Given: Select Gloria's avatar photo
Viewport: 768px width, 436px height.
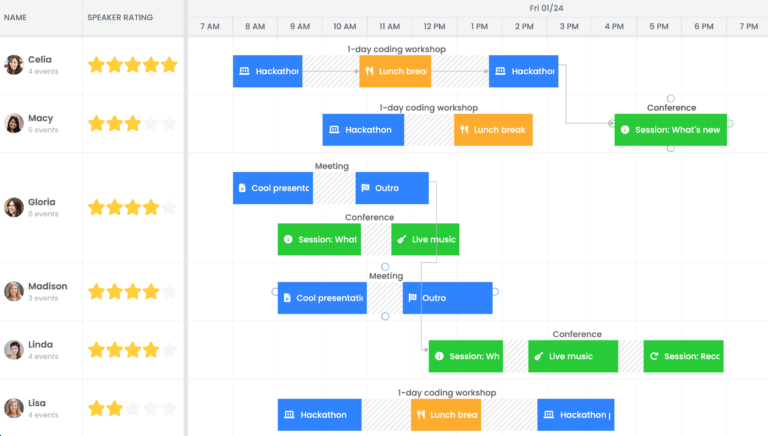Looking at the screenshot, I should pyautogui.click(x=14, y=207).
